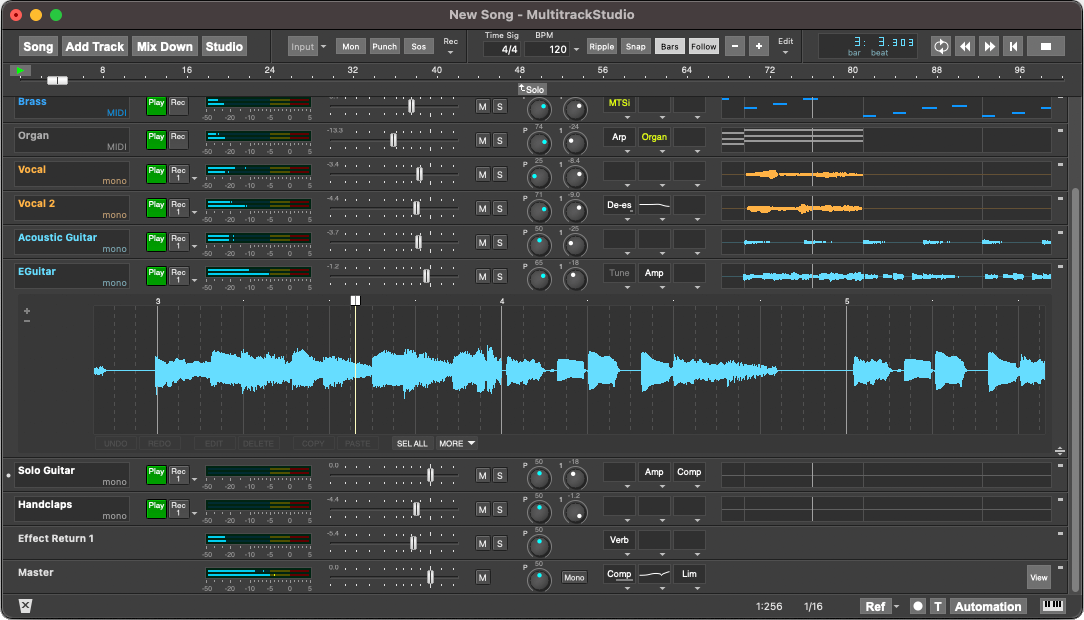Click the trash bin icon in status bar
This screenshot has height=620, width=1084.
point(26,606)
